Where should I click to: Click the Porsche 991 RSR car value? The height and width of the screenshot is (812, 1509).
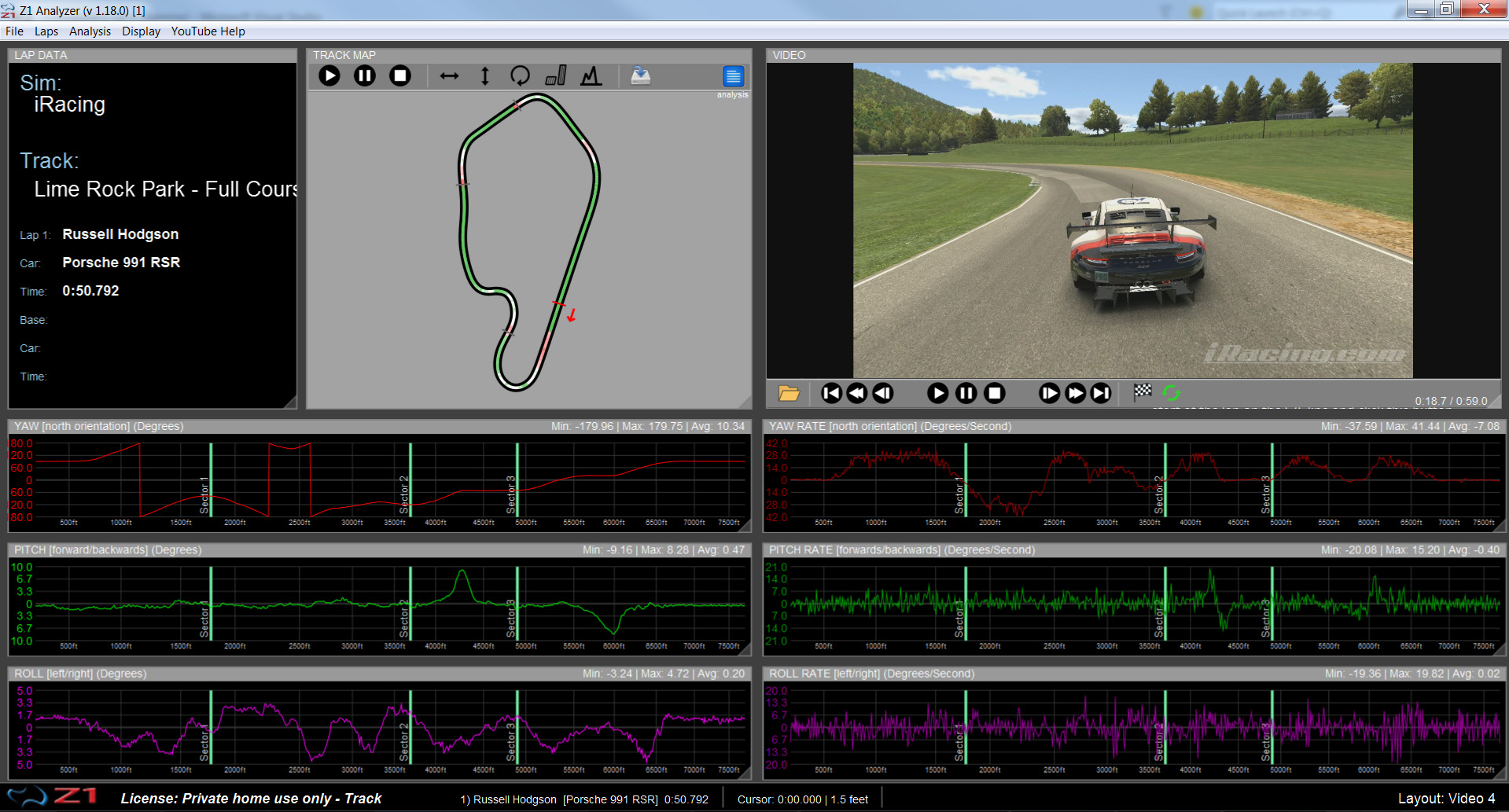pyautogui.click(x=121, y=263)
